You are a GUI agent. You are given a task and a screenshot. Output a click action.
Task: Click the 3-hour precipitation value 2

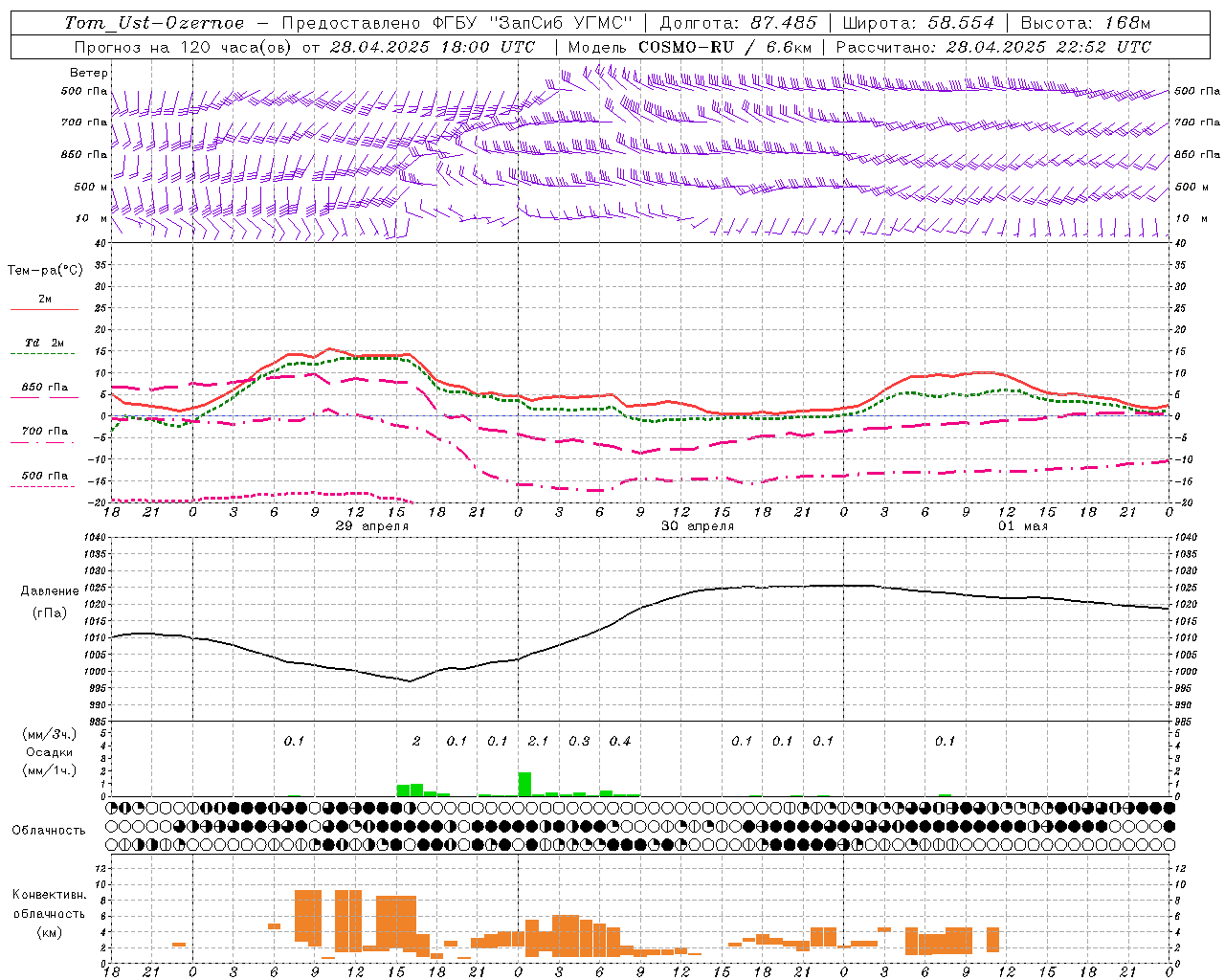416,742
